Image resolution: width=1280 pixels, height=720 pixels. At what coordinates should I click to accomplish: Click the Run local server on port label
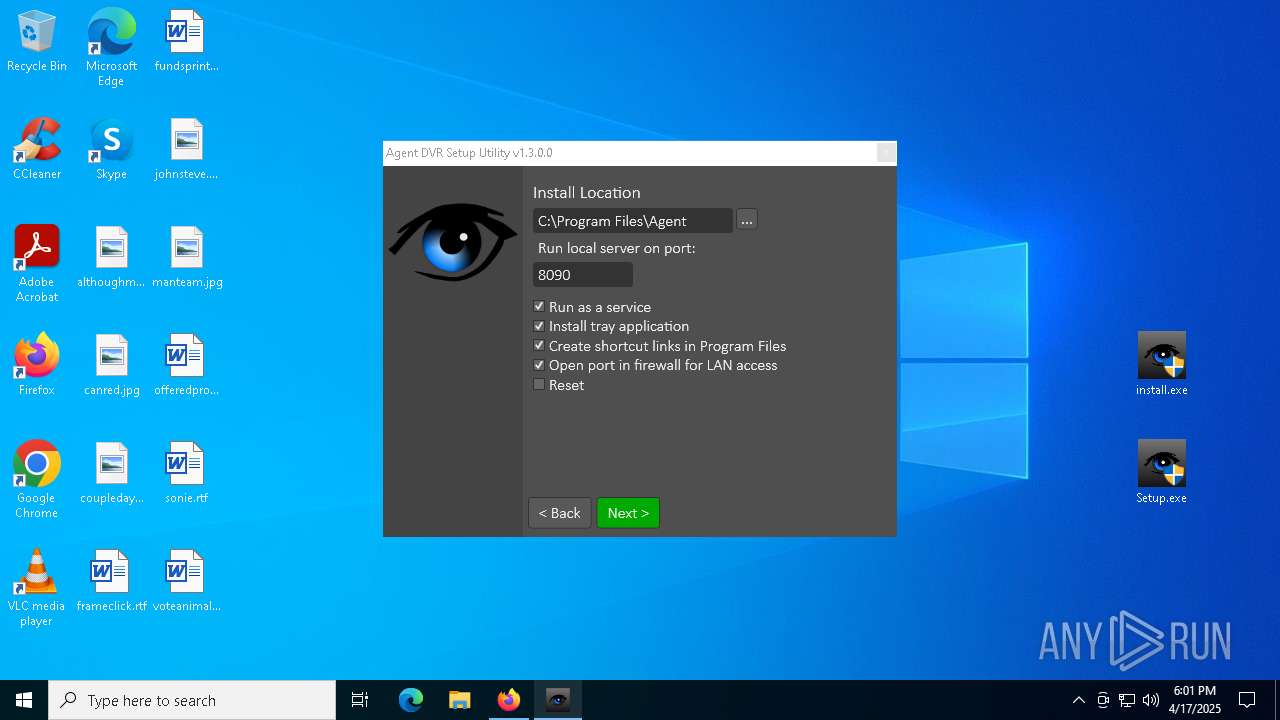tap(616, 248)
